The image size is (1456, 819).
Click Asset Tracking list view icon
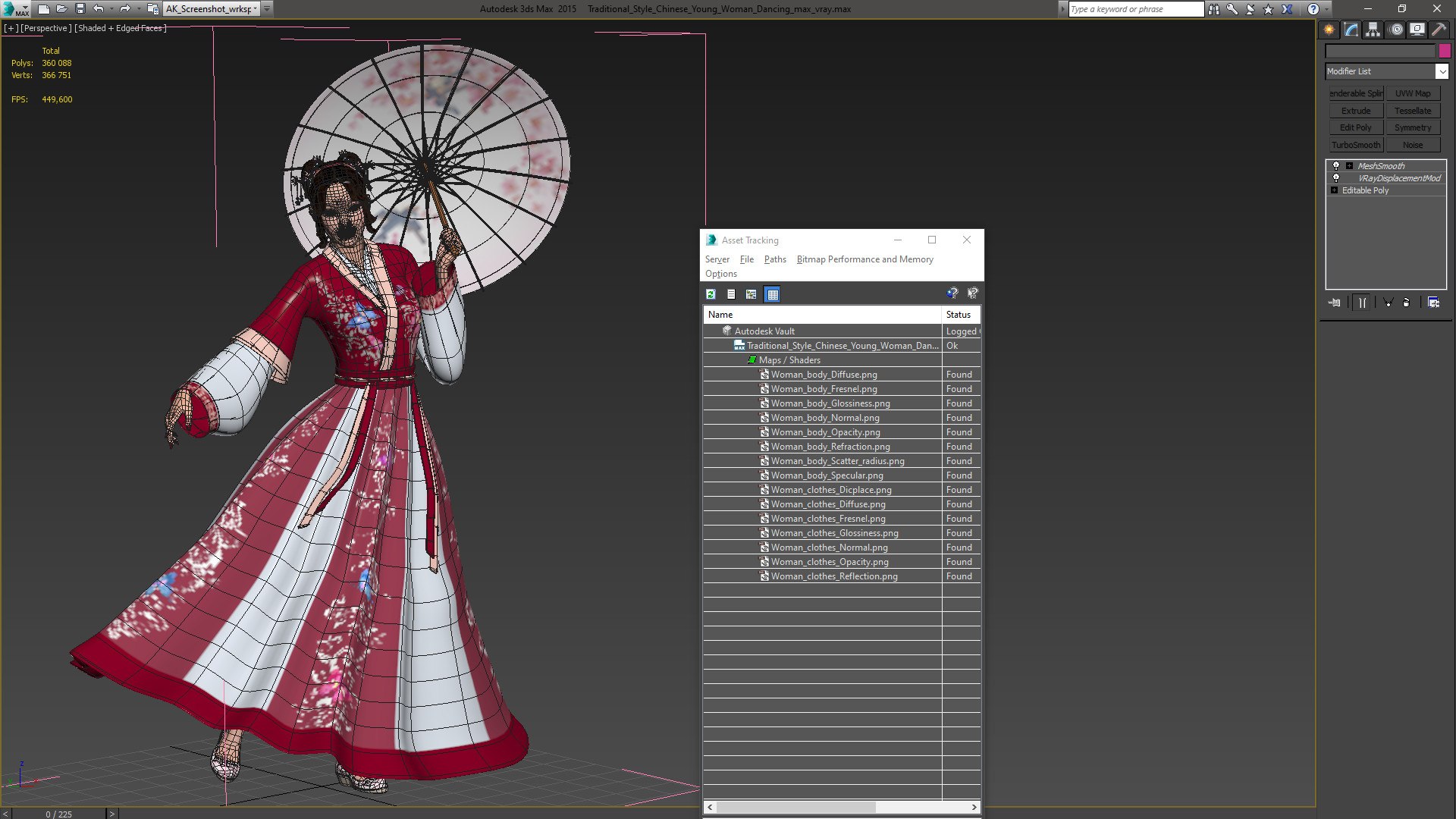[x=731, y=294]
